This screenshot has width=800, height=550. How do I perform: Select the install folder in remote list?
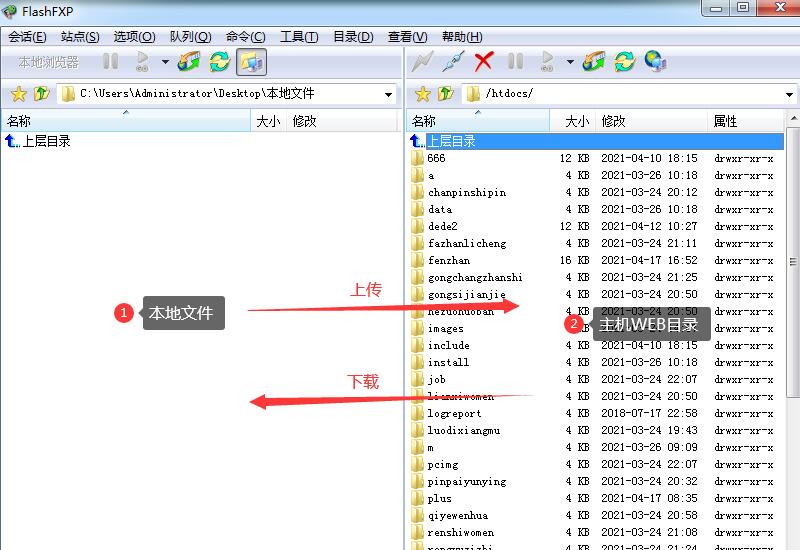[448, 362]
